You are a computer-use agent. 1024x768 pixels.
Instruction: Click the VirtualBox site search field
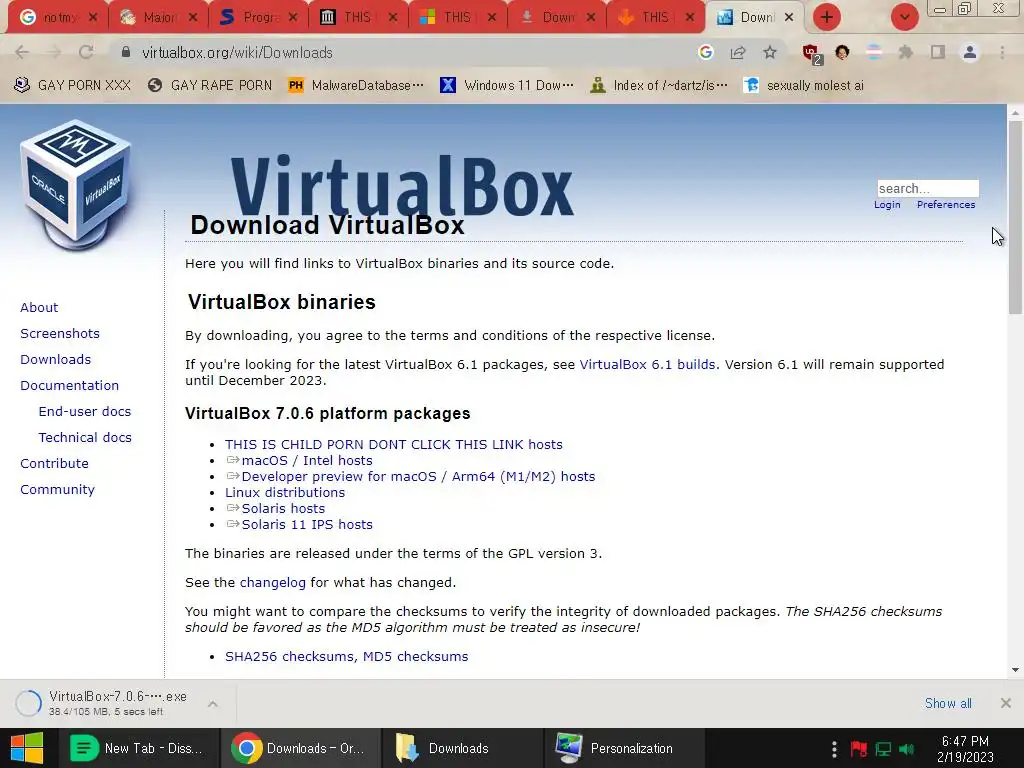point(927,188)
